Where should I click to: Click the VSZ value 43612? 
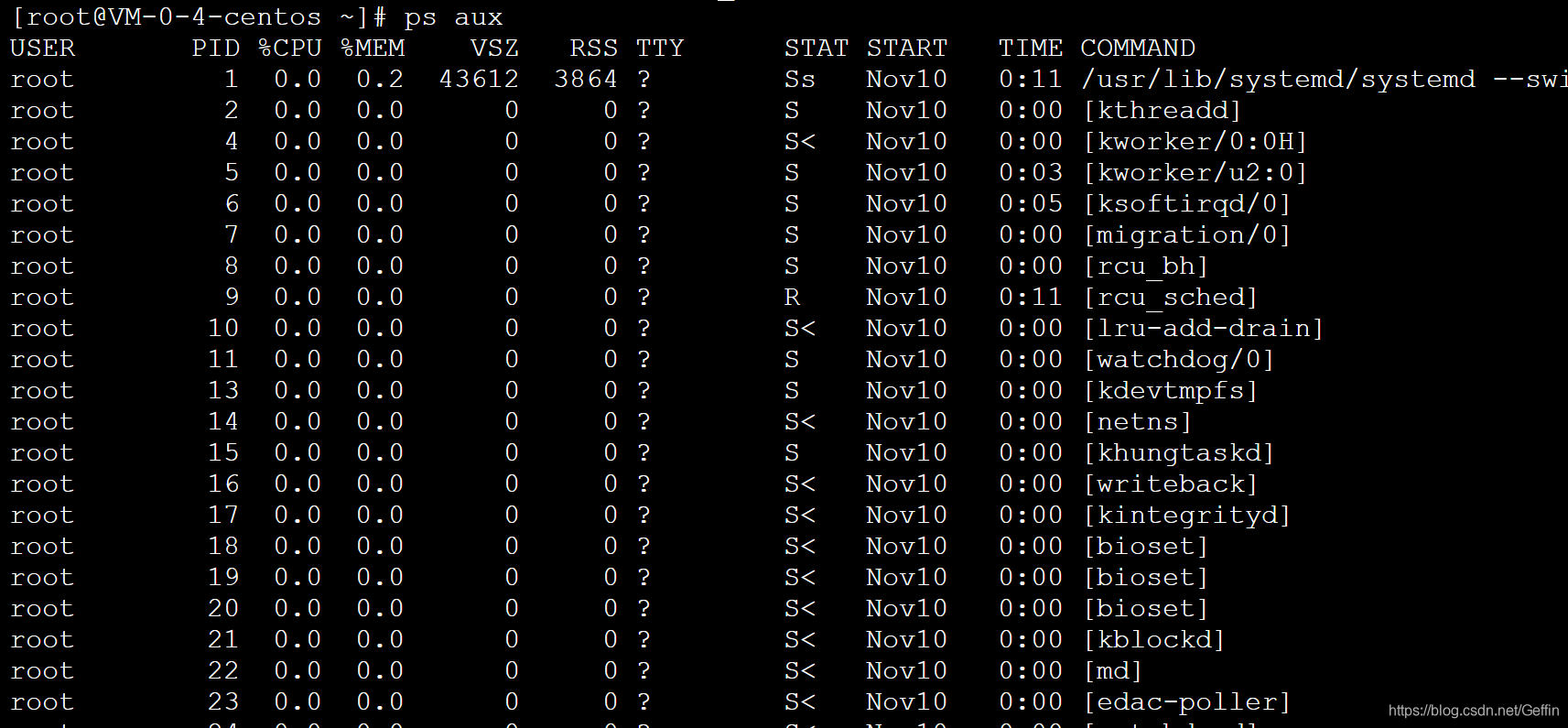coord(479,79)
